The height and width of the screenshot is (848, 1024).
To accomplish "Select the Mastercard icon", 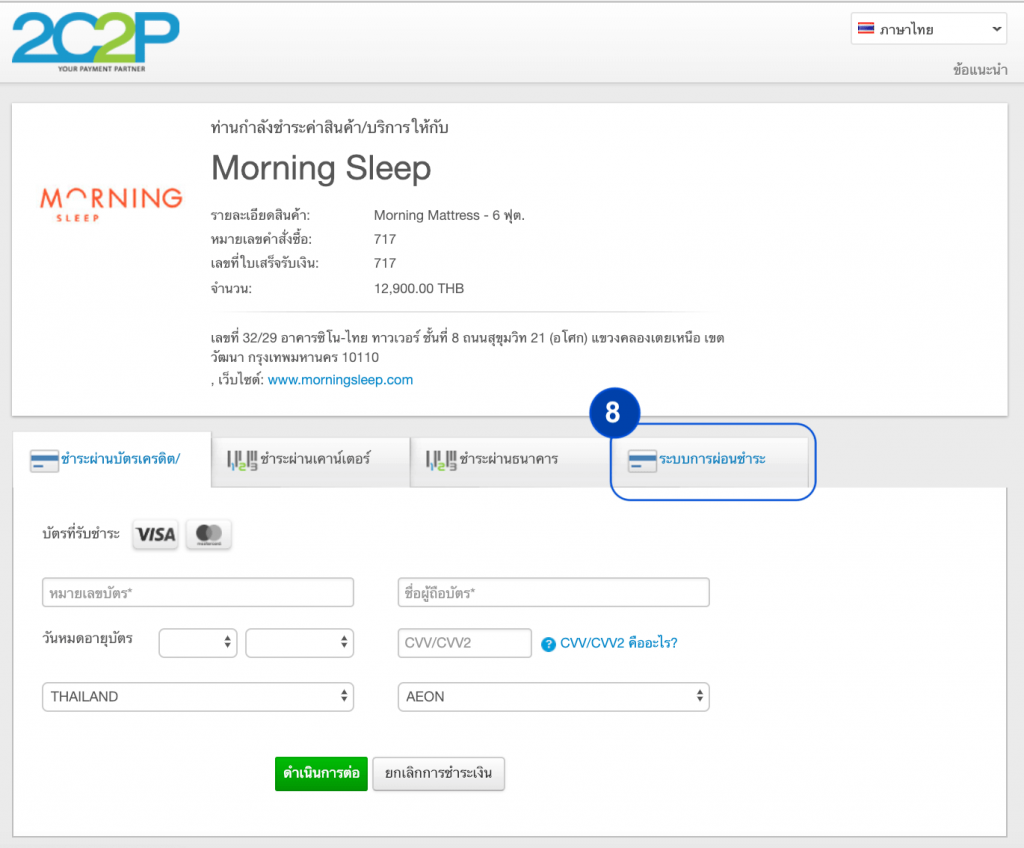I will pos(209,534).
